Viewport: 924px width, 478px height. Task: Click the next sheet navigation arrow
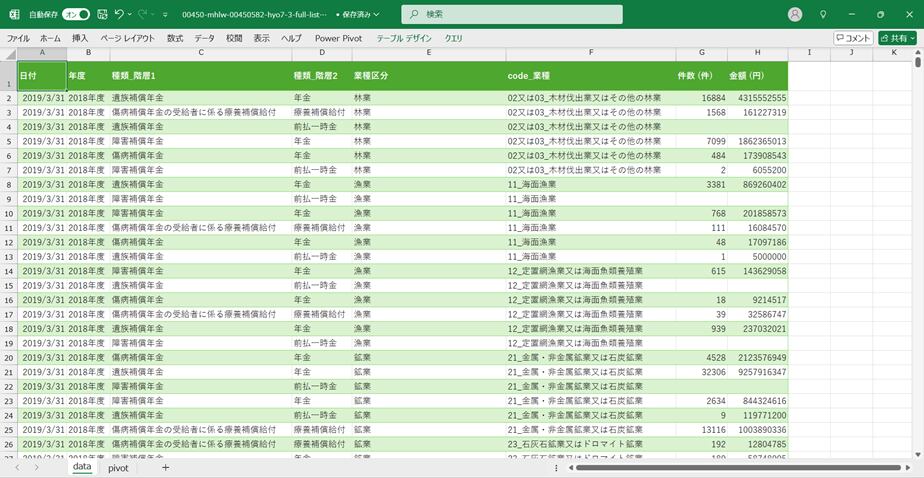pos(37,467)
